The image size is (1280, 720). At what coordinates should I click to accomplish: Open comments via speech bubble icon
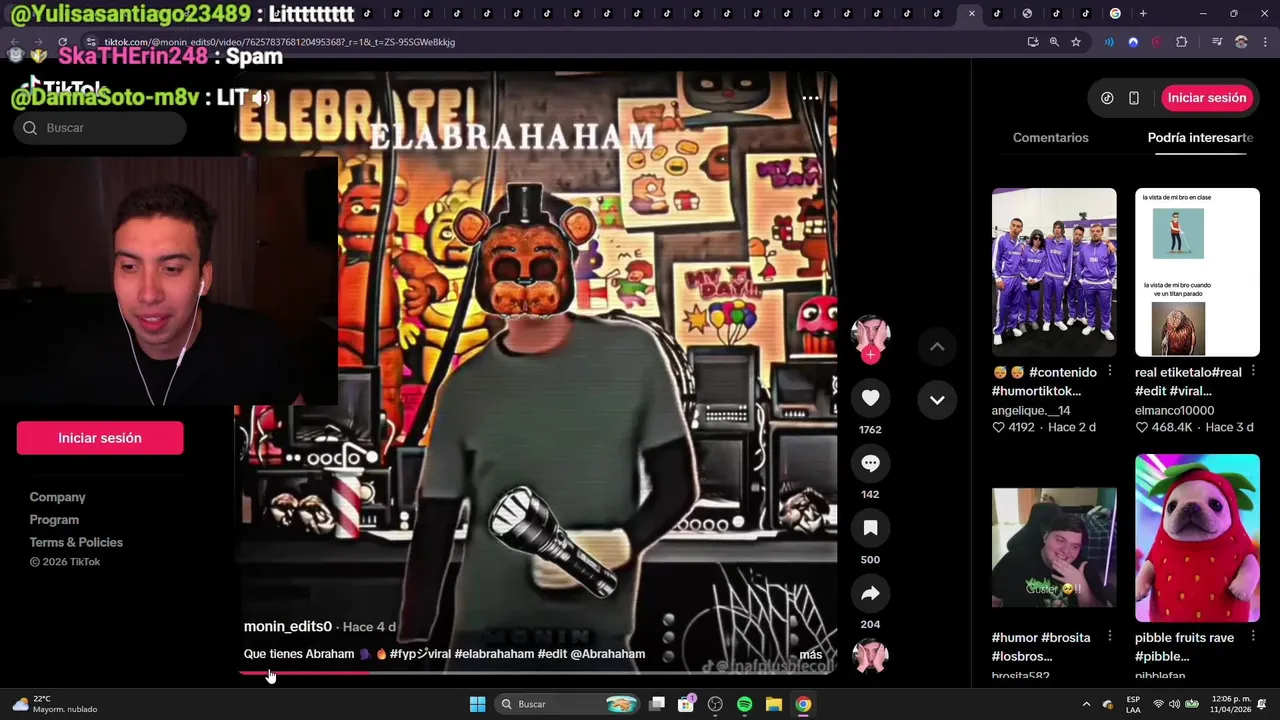[870, 463]
